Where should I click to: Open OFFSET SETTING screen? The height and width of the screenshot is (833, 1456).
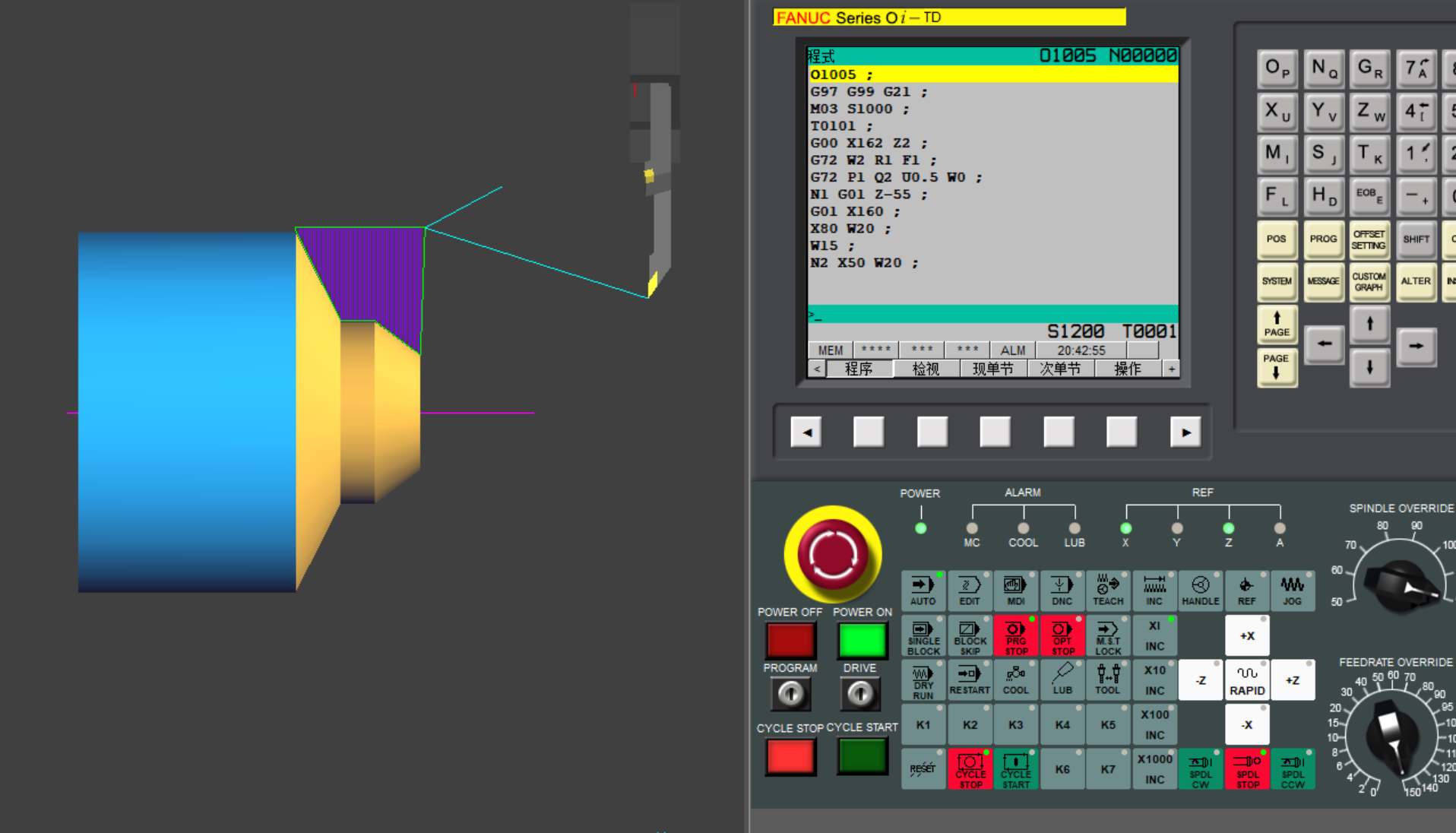pos(1369,239)
